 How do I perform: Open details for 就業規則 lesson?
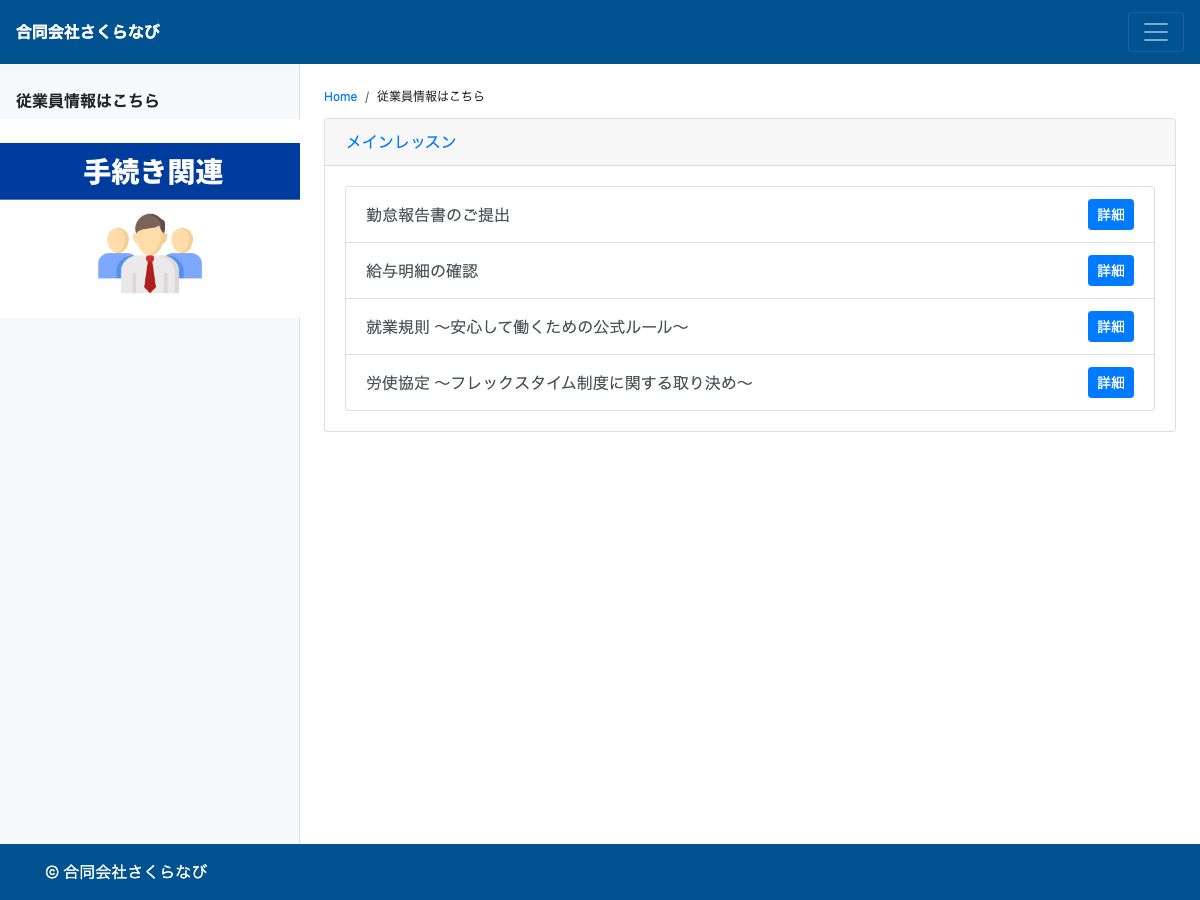coord(1110,326)
